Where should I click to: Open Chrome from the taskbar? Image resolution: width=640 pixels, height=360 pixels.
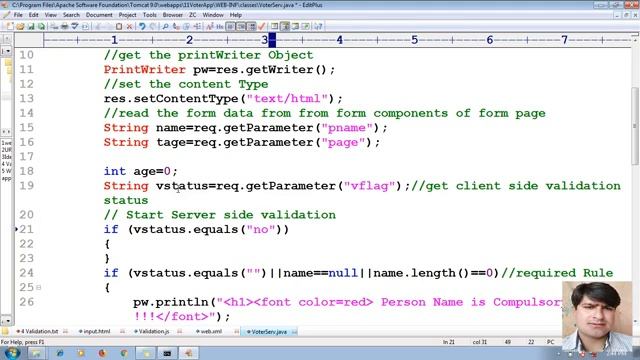(124, 353)
